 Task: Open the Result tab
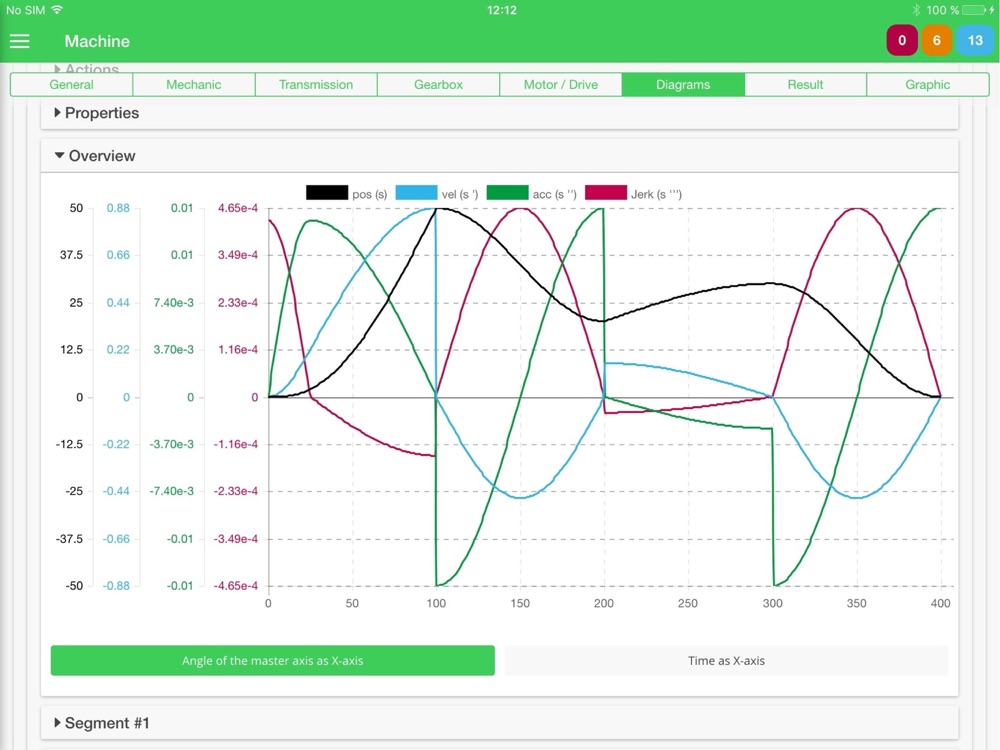pyautogui.click(x=805, y=84)
